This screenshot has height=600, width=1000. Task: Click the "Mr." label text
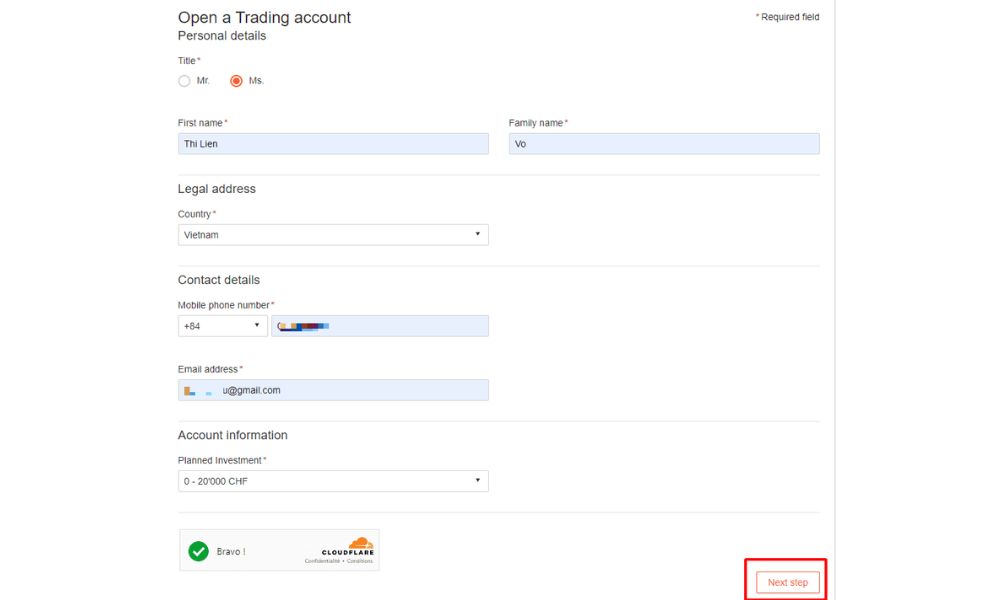tap(203, 81)
